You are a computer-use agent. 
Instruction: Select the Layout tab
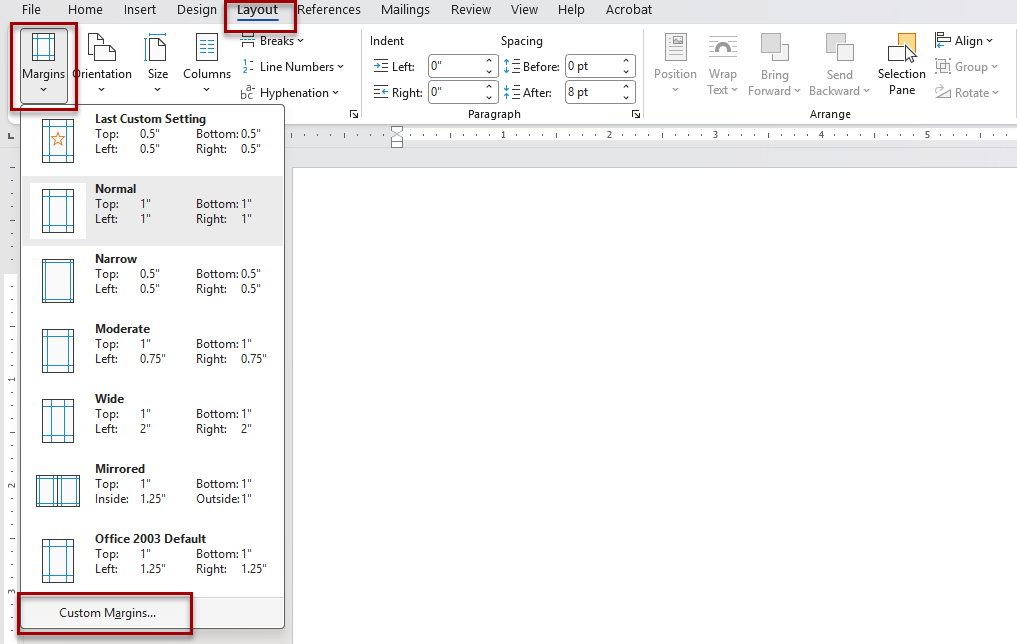[257, 10]
